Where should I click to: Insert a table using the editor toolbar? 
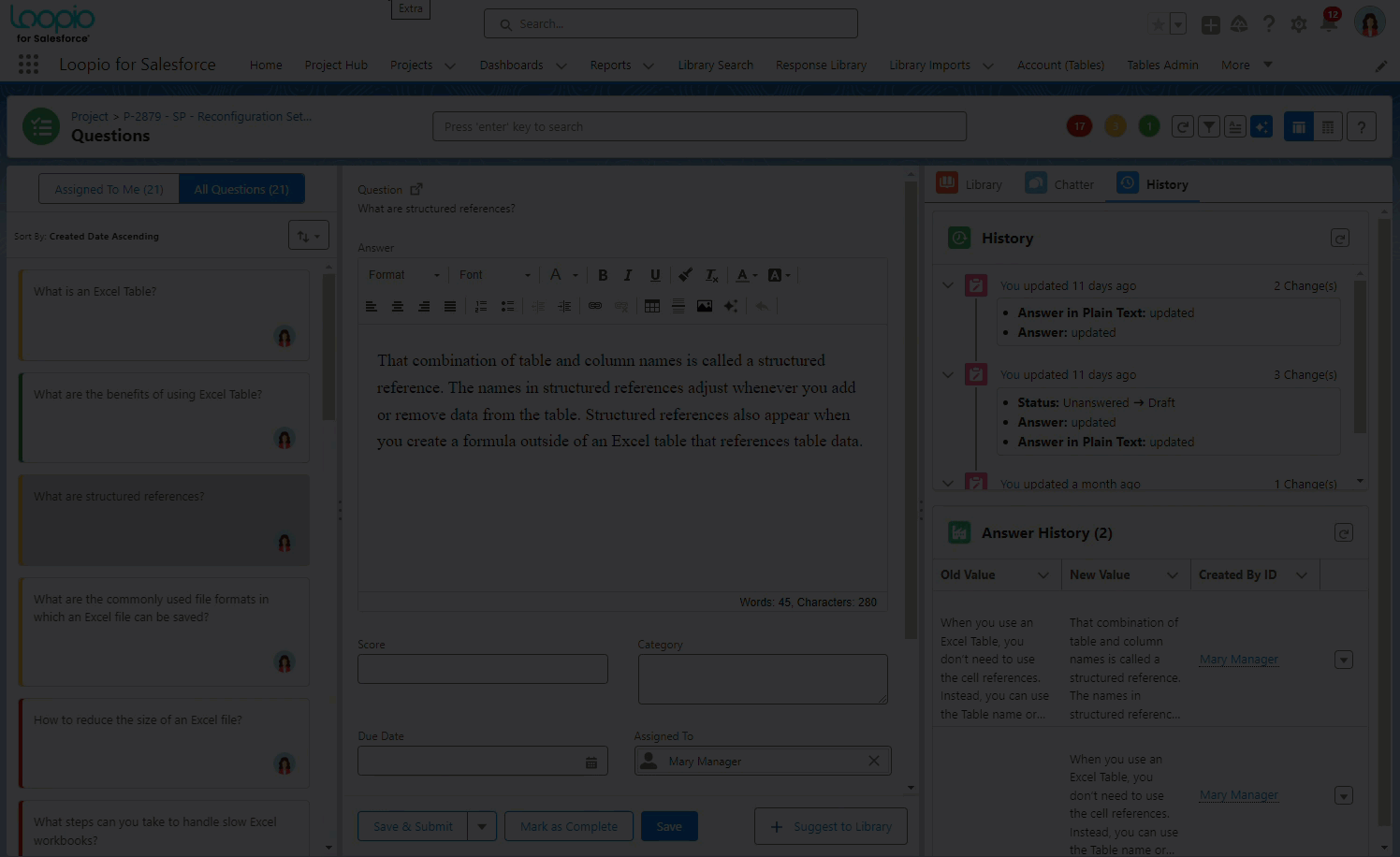pyautogui.click(x=652, y=306)
